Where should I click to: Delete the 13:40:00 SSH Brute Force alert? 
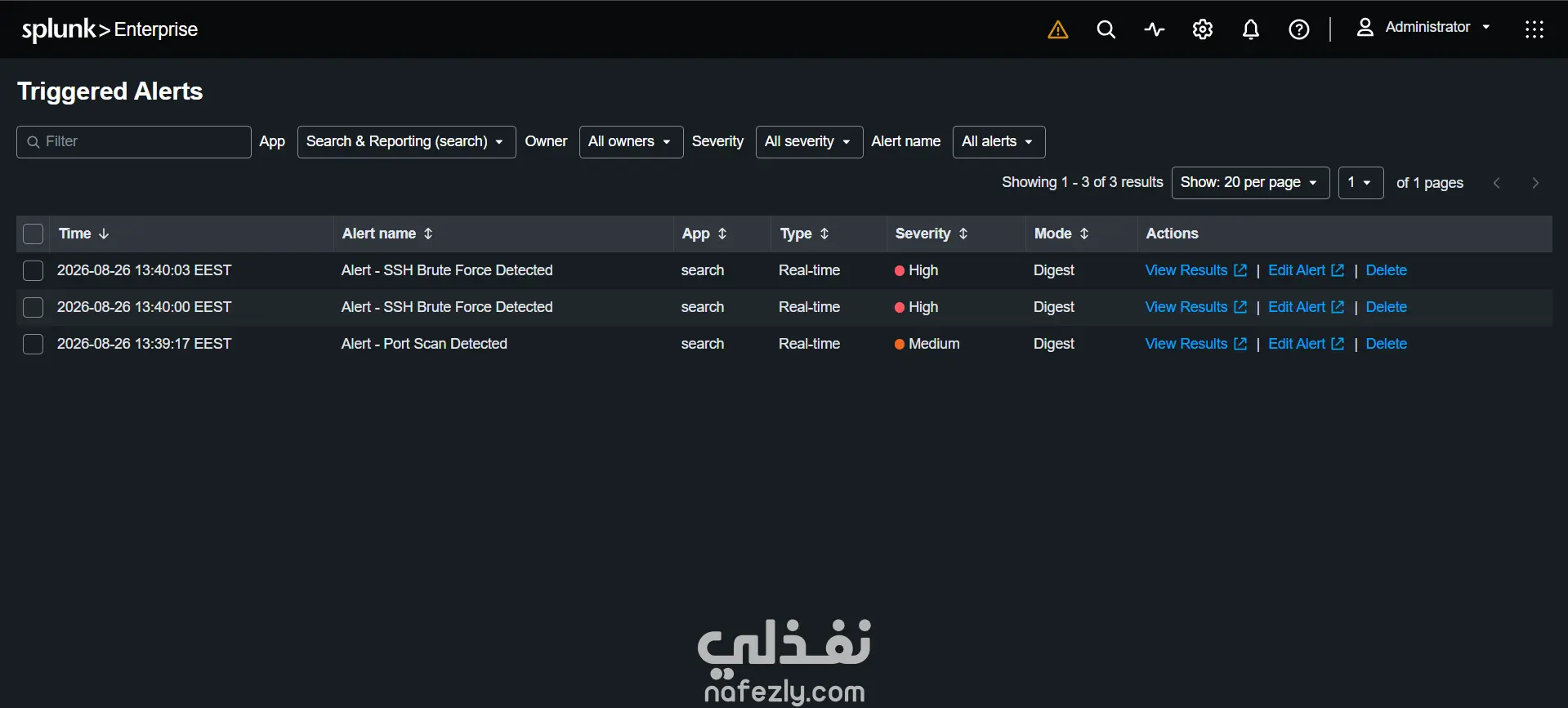(x=1387, y=307)
